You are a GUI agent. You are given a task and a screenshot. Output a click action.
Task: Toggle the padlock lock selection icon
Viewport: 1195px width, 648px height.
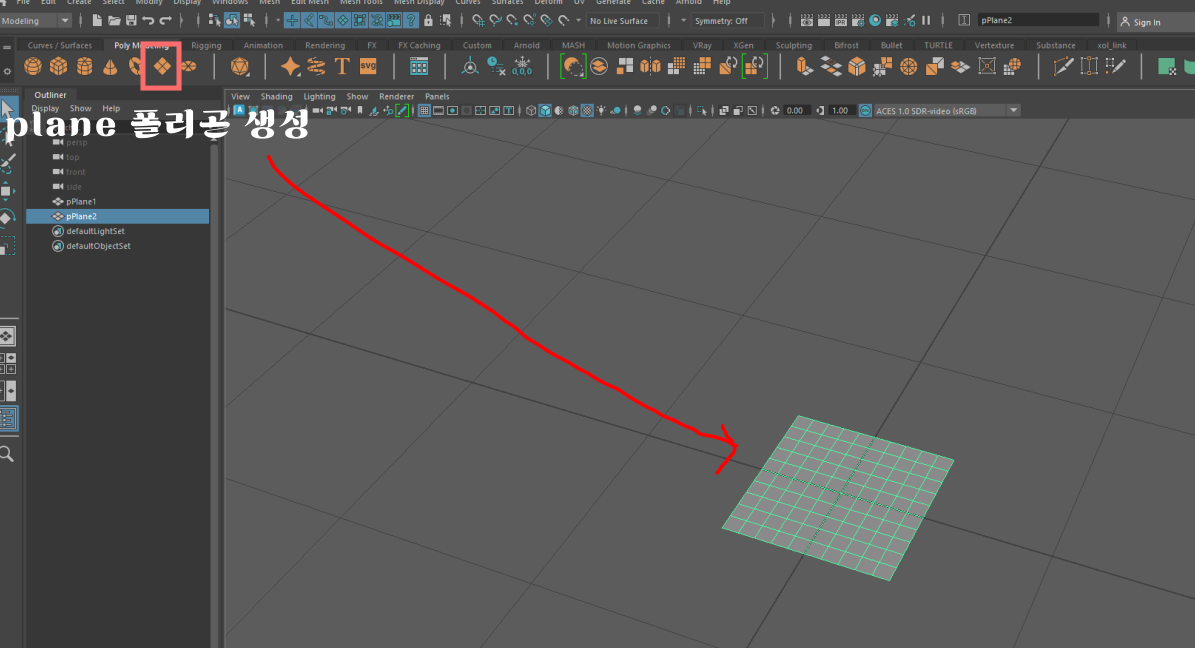pos(428,21)
